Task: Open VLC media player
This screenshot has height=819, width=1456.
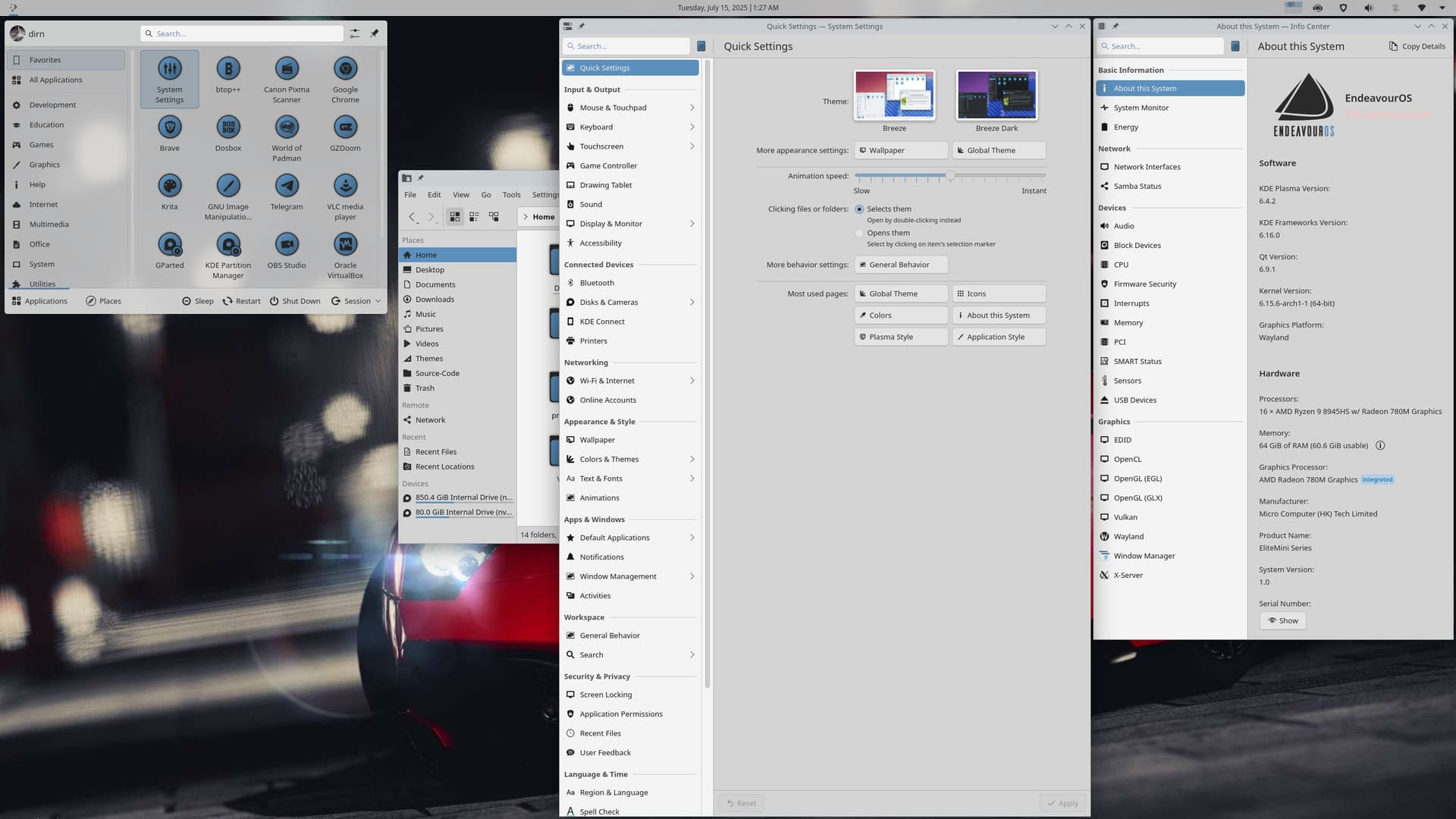Action: click(x=345, y=196)
